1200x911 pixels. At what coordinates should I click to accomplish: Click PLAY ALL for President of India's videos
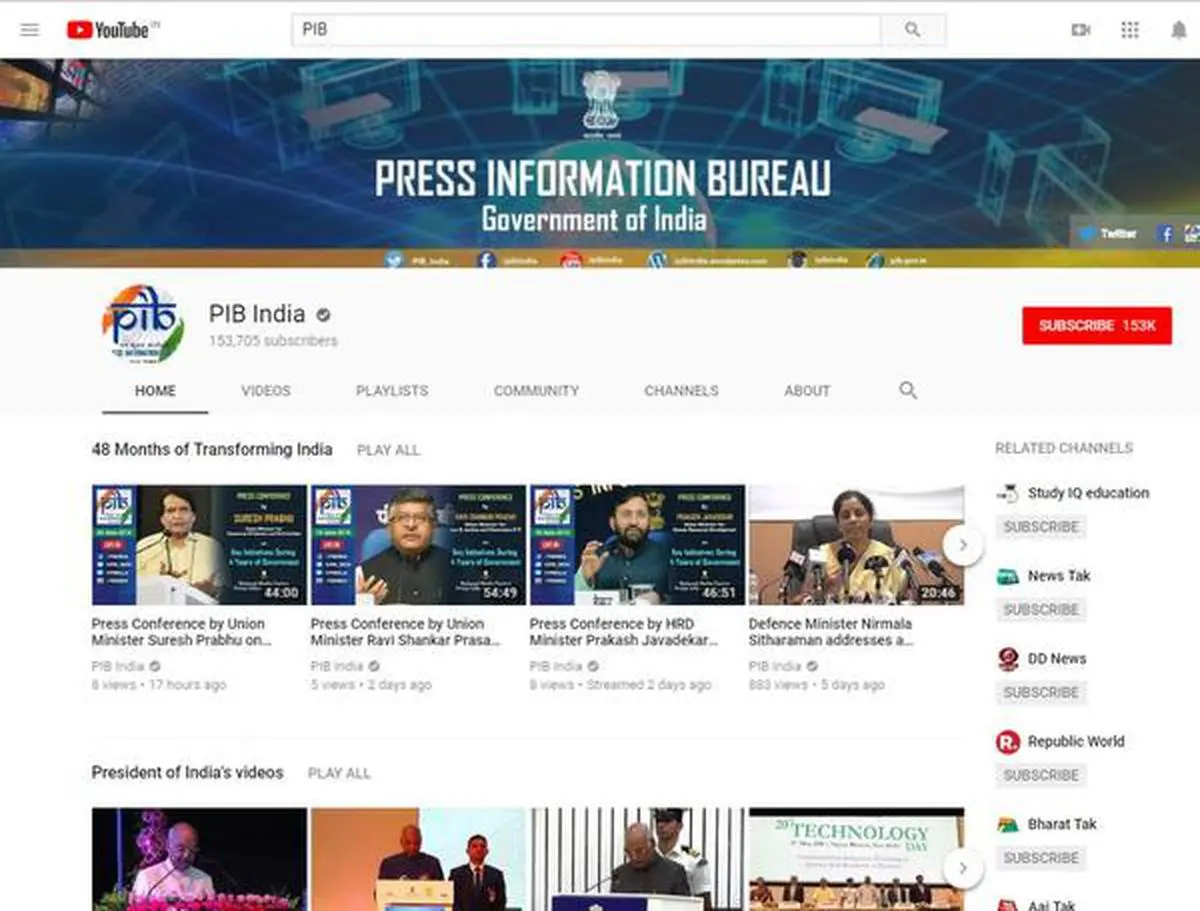pos(339,773)
